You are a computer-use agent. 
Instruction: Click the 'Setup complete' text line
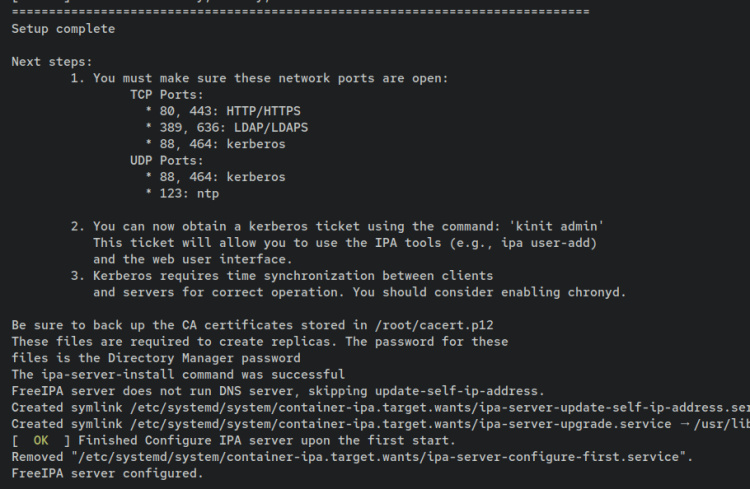pos(63,29)
